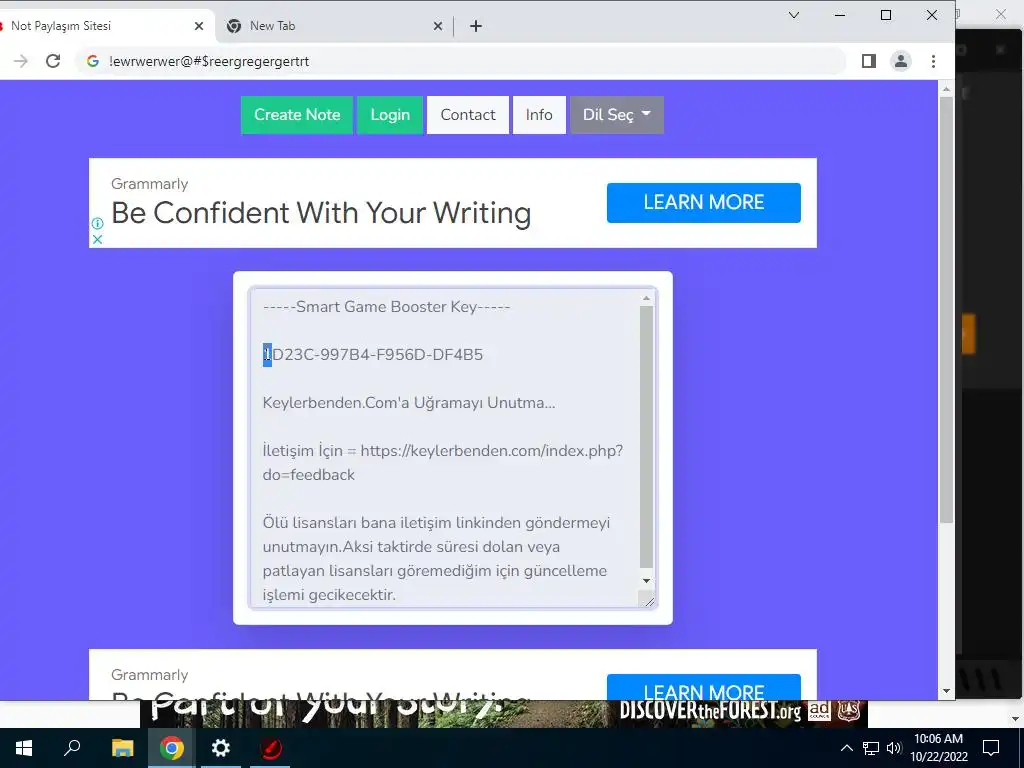Close the top Grammarly ad with the X icon
The image size is (1024, 768).
(97, 240)
